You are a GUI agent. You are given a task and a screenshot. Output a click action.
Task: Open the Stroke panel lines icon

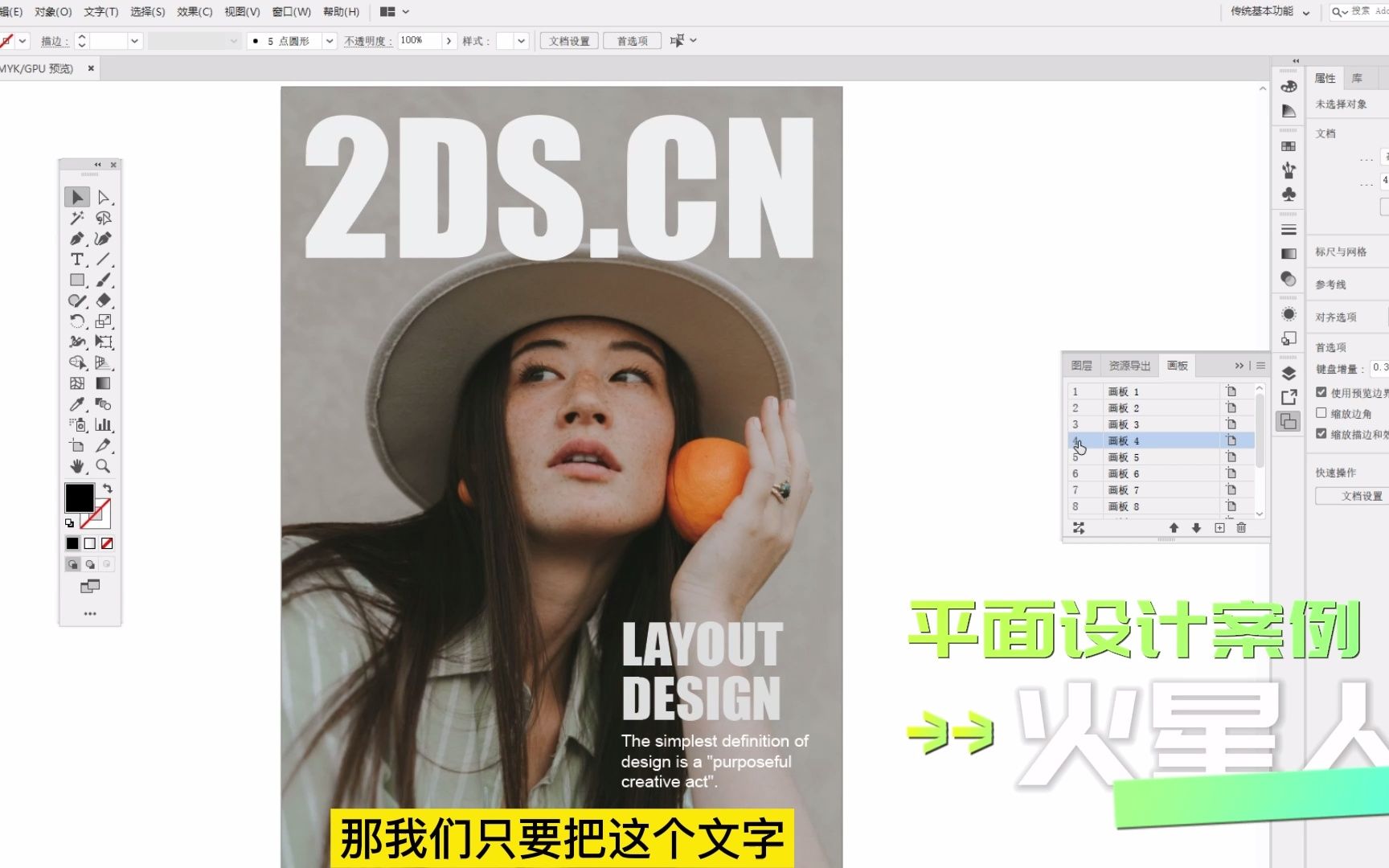click(x=1289, y=230)
